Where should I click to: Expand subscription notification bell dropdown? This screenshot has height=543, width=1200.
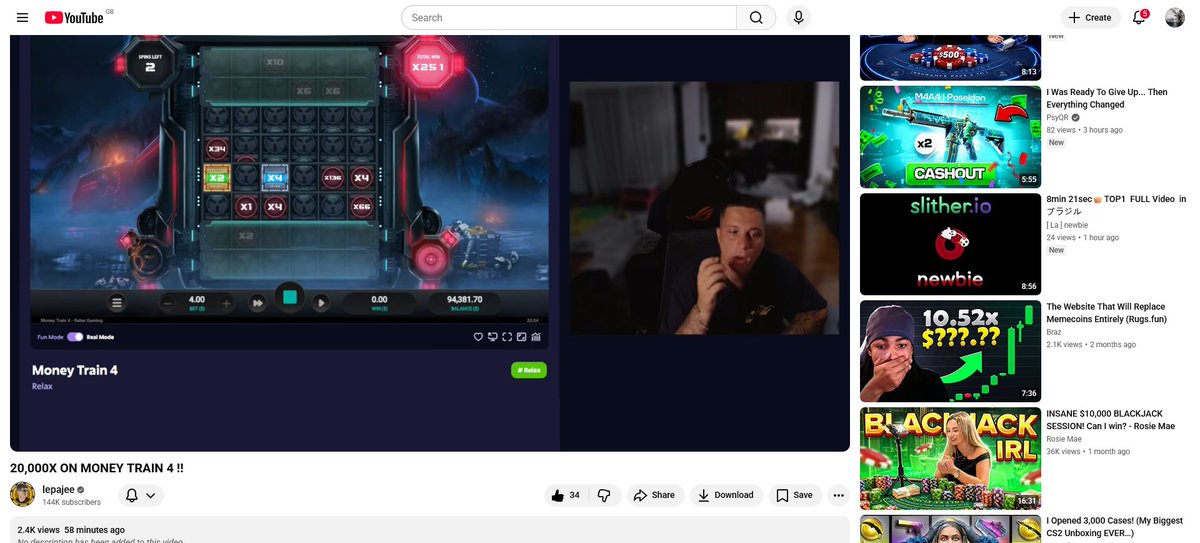(x=141, y=495)
